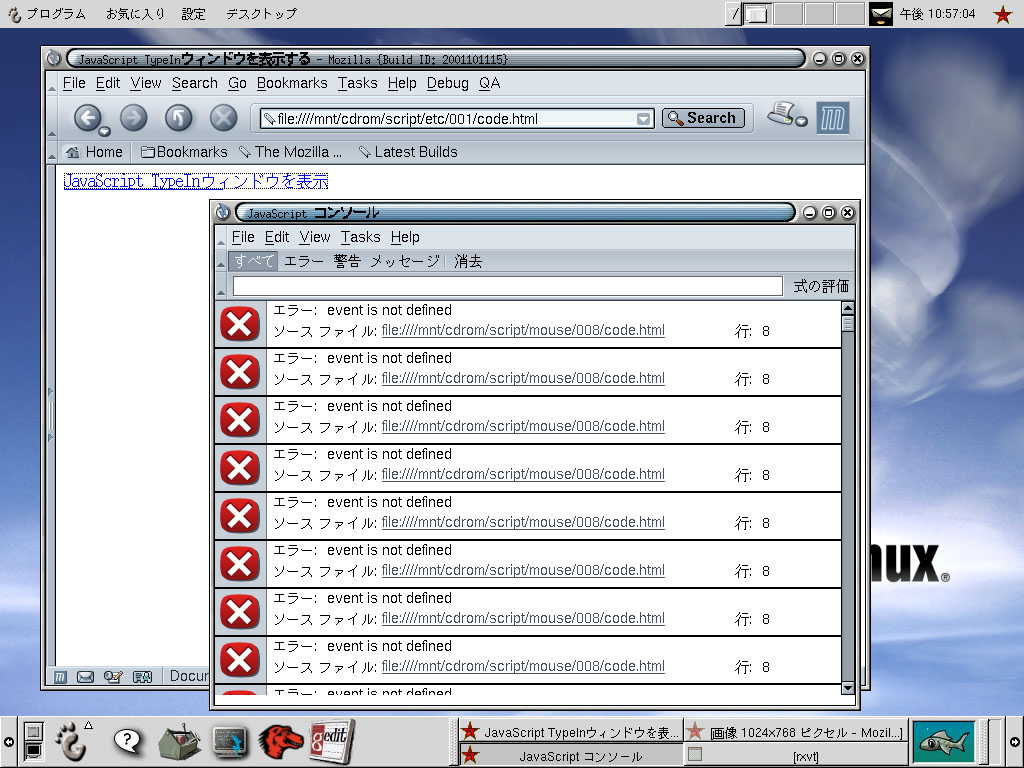Open the Tasks menu in the JavaScript console
This screenshot has height=768, width=1024.
tap(360, 237)
